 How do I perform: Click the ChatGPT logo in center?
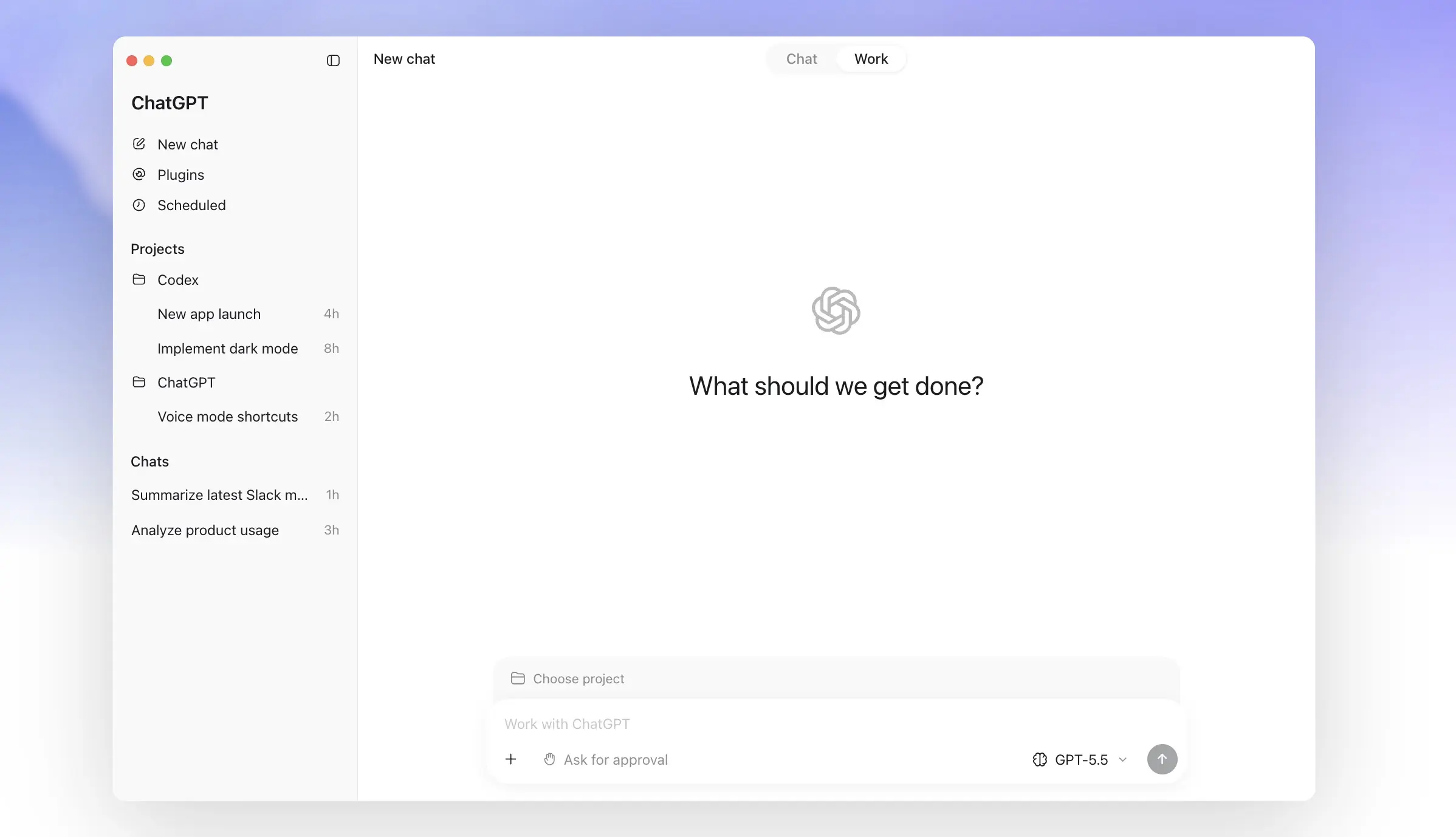pyautogui.click(x=836, y=310)
